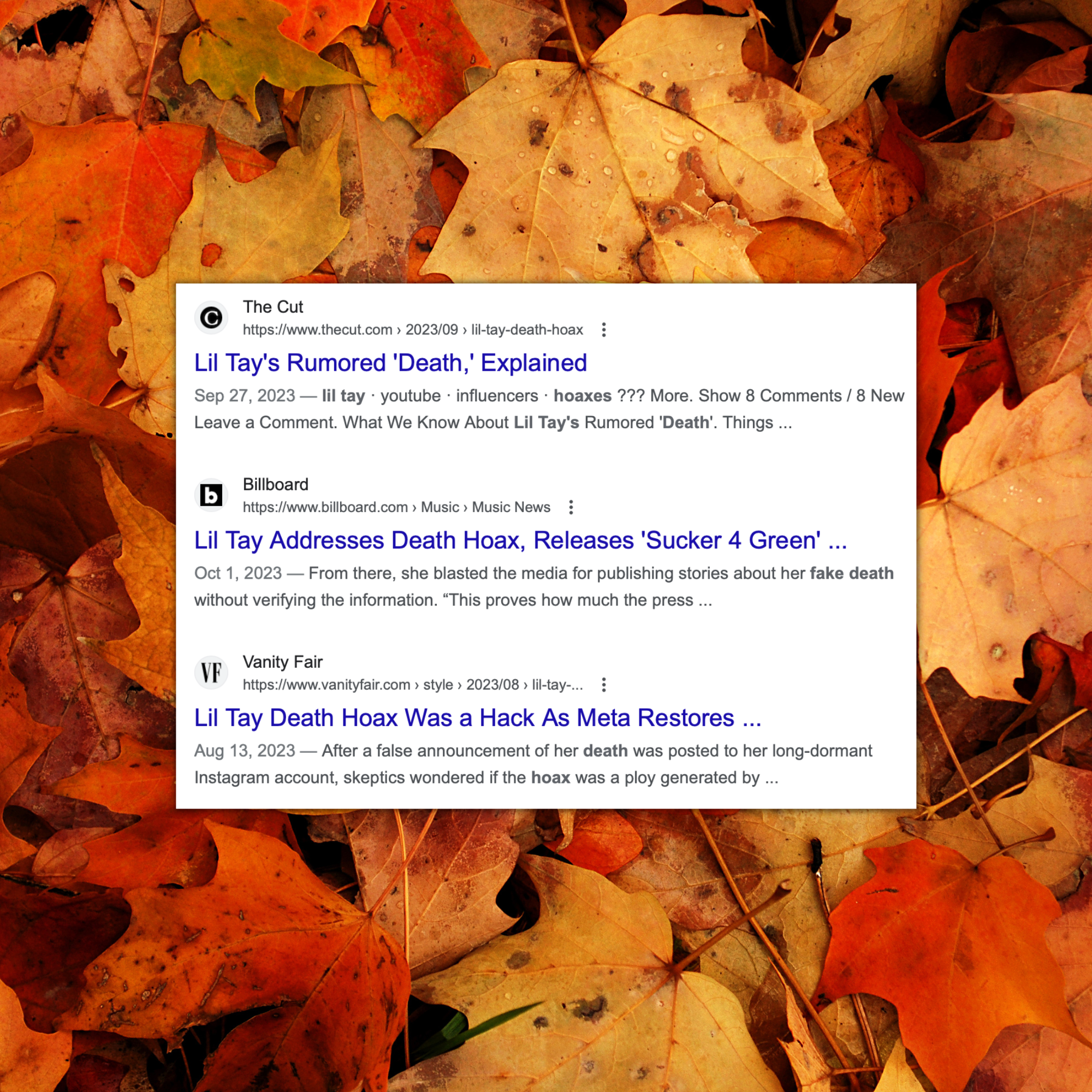Open three-dot menu beside Vanity Fair URL
The width and height of the screenshot is (1092, 1092).
coord(604,685)
